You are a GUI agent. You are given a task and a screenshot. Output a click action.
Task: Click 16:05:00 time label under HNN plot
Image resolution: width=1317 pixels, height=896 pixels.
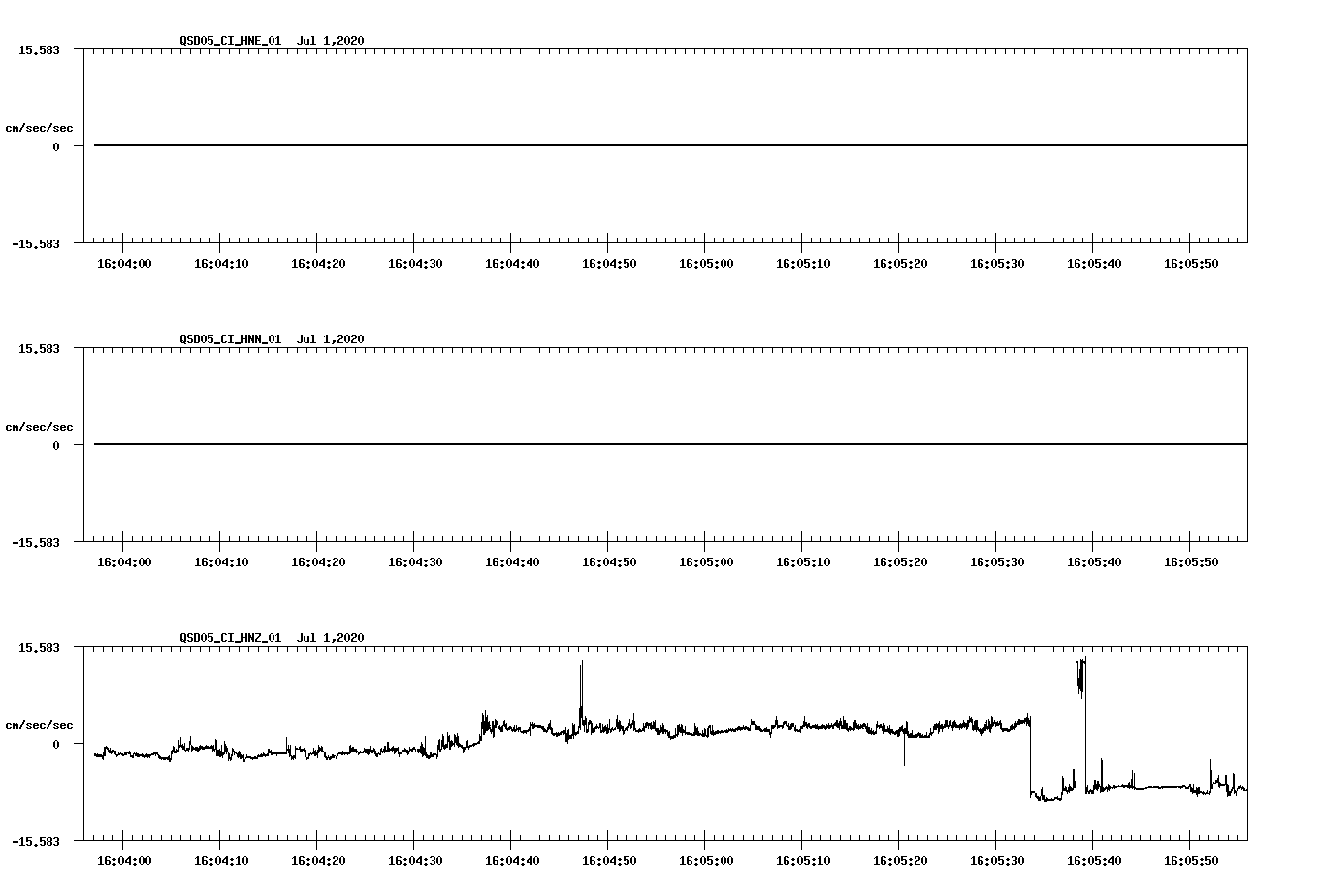(x=706, y=562)
